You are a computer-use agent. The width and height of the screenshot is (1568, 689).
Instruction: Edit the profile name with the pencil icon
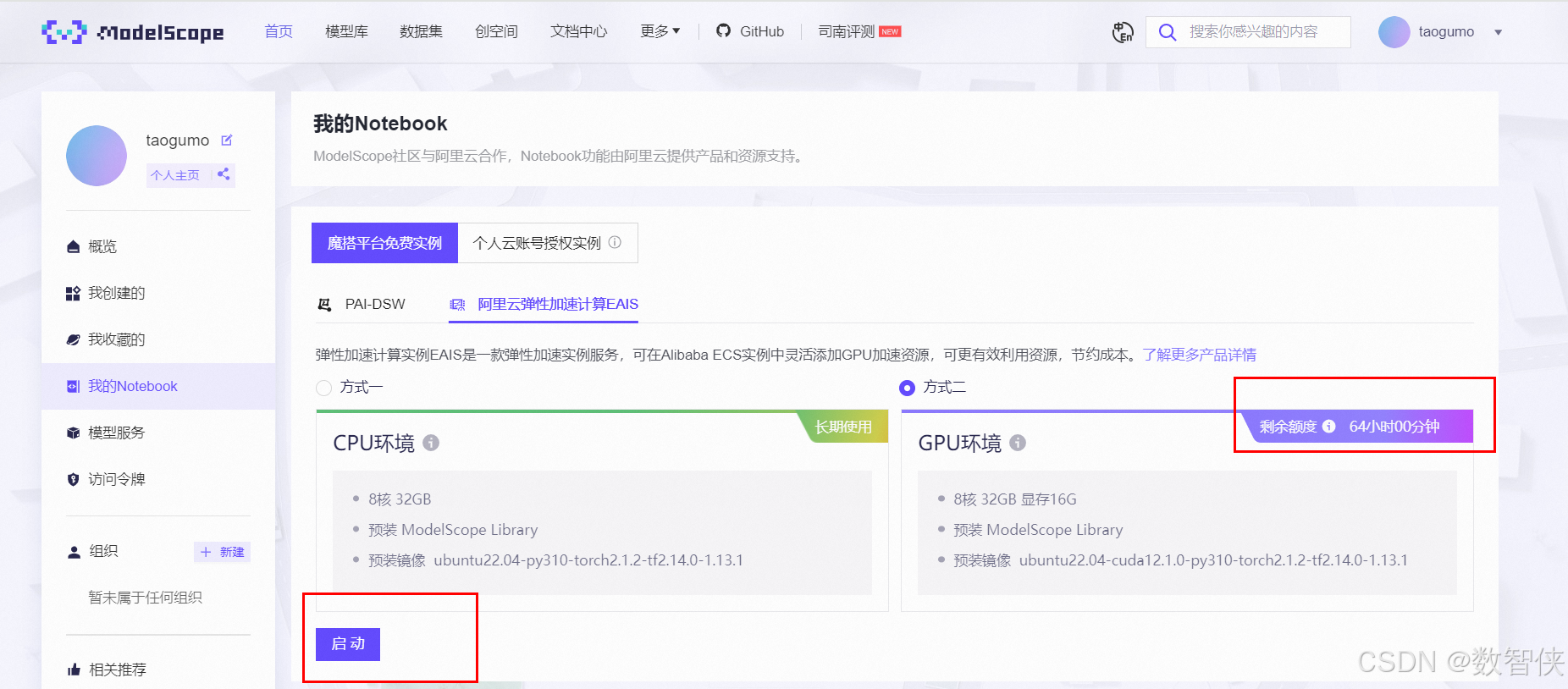[x=227, y=141]
